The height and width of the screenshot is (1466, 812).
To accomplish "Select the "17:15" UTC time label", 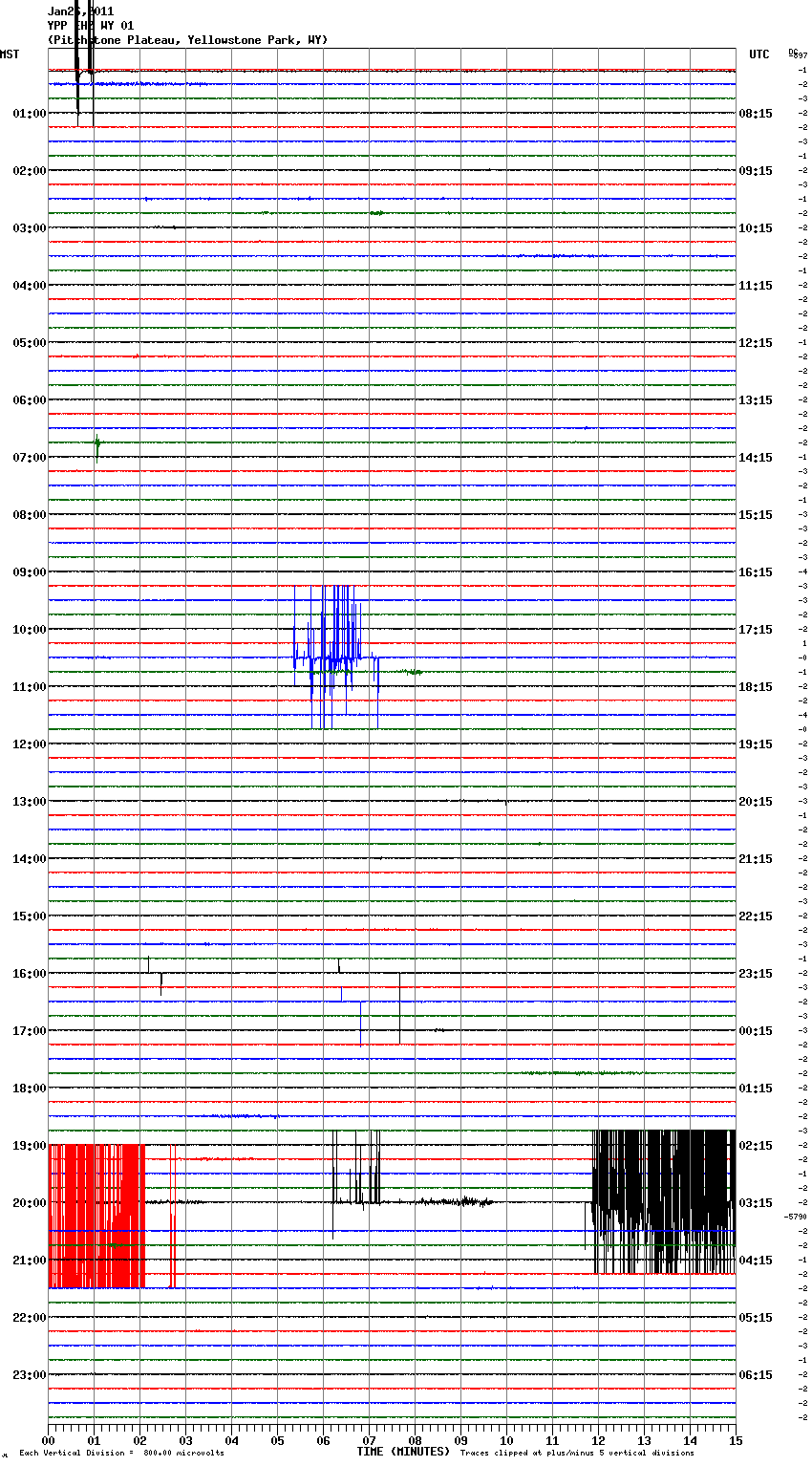I will tap(756, 630).
